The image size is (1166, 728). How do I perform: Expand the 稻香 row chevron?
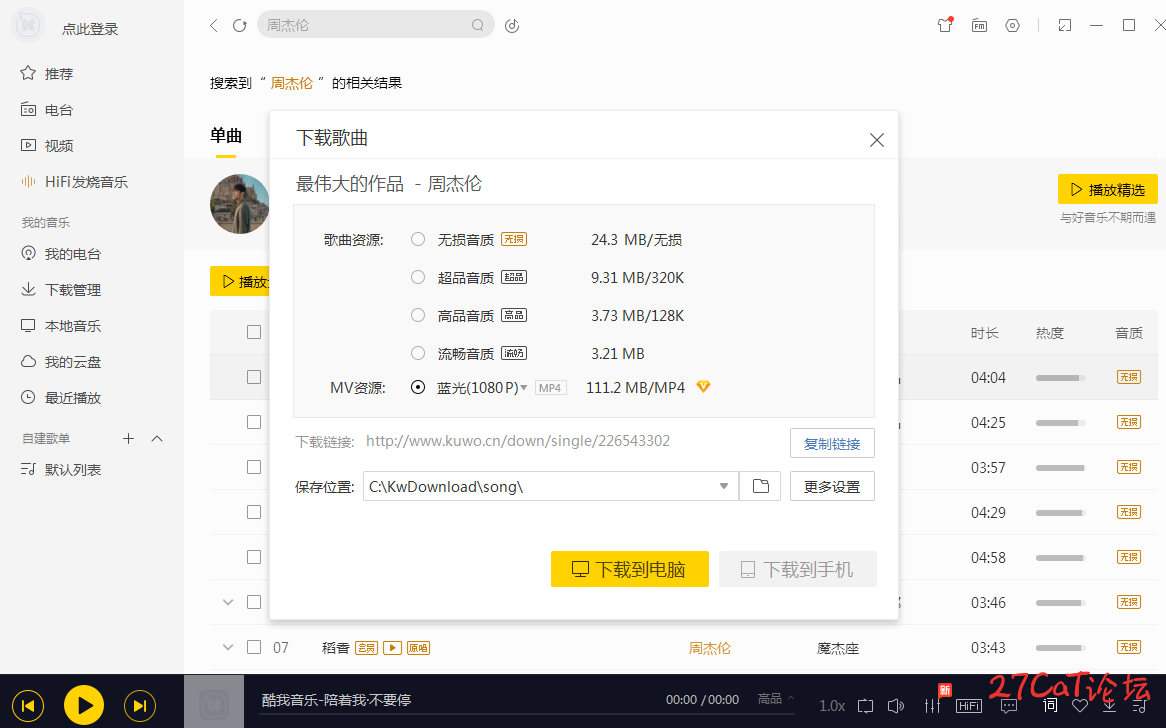point(228,647)
